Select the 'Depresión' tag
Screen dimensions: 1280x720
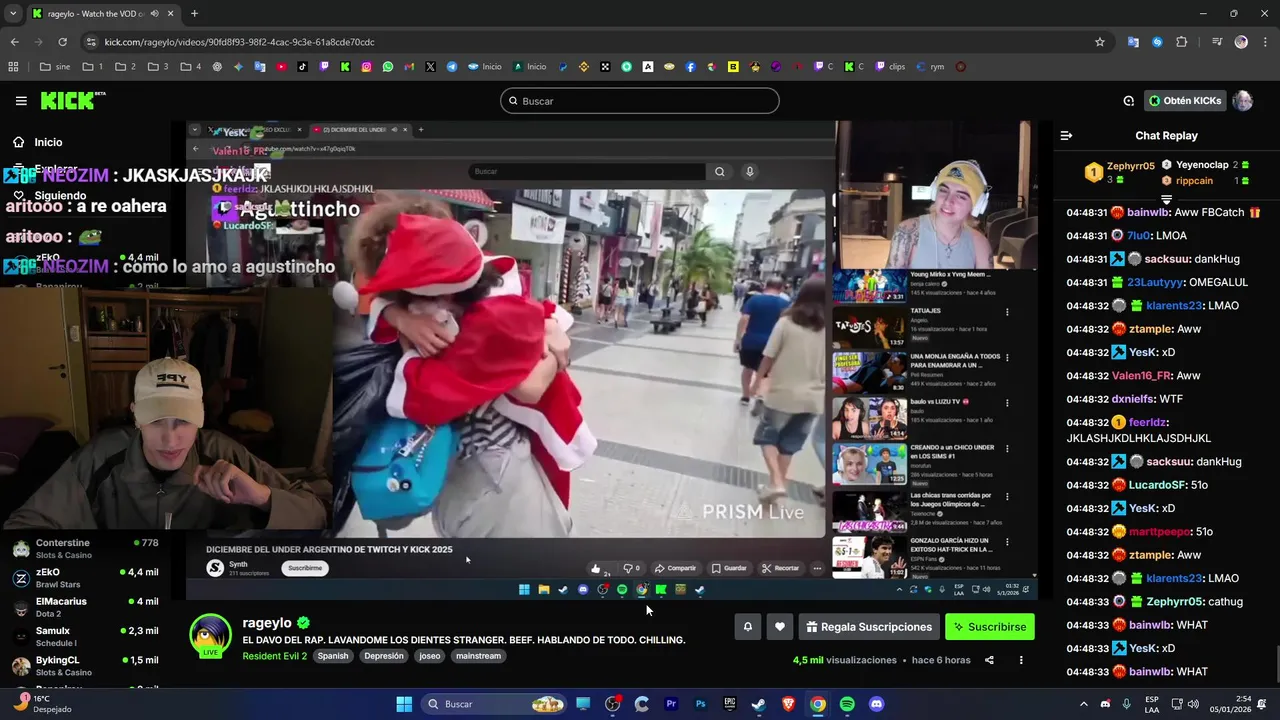[x=384, y=656]
